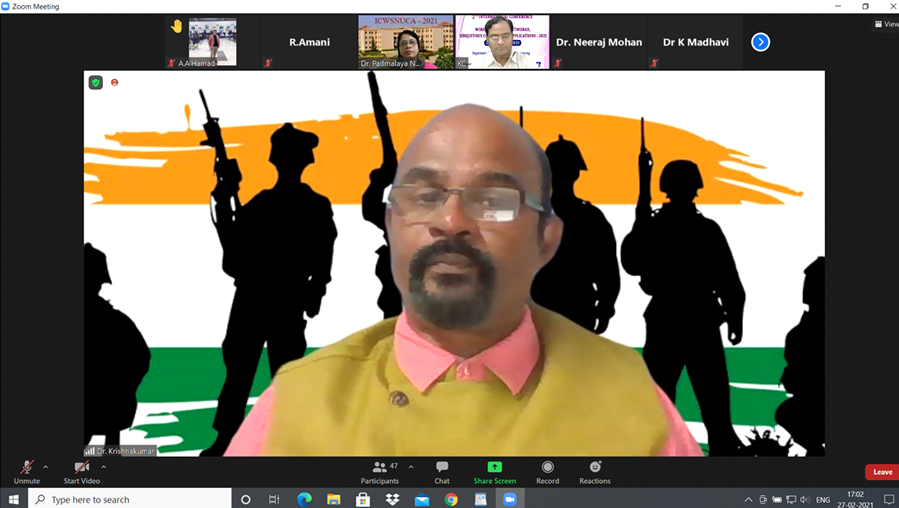This screenshot has height=508, width=899.
Task: Open the Reactions picker
Action: (x=594, y=471)
